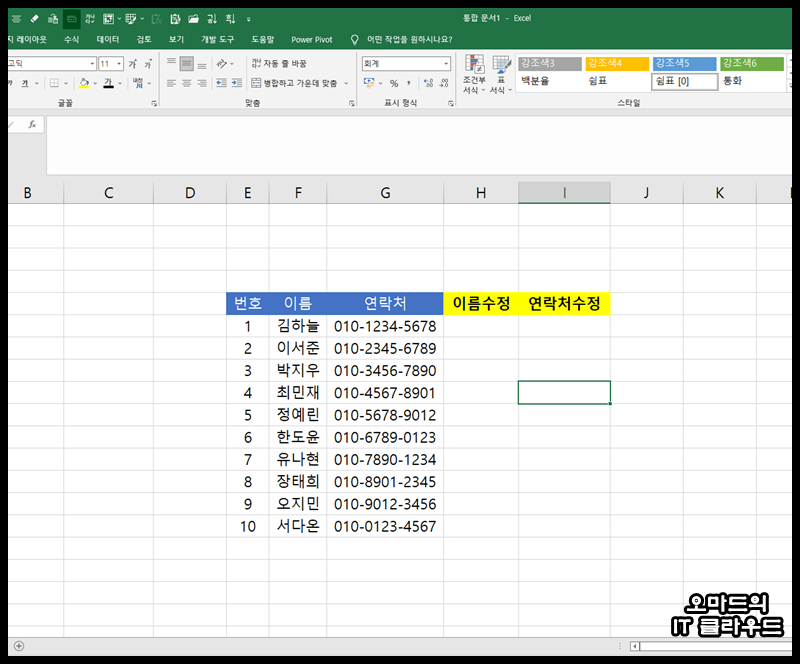Click sort descending icon in Quick Access Toolbar

pyautogui.click(x=230, y=19)
